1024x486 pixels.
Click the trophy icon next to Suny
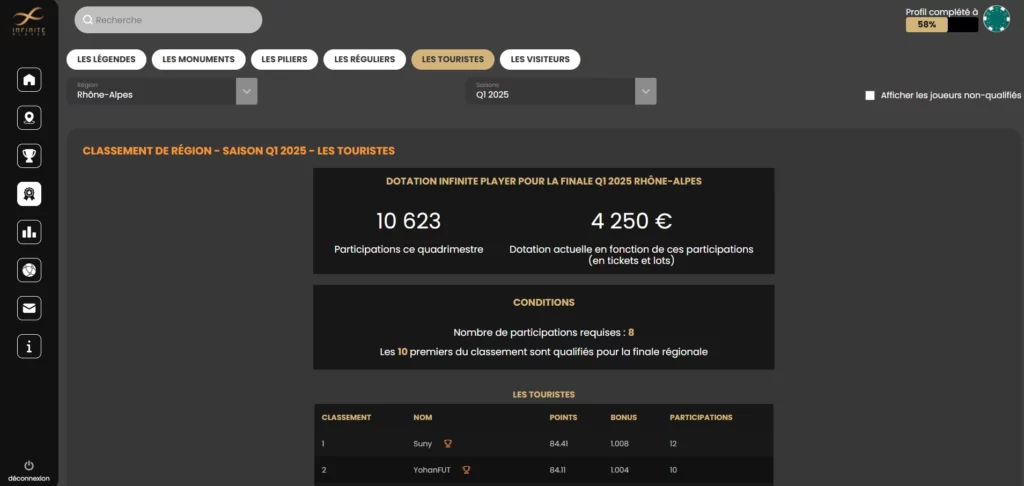pos(447,444)
